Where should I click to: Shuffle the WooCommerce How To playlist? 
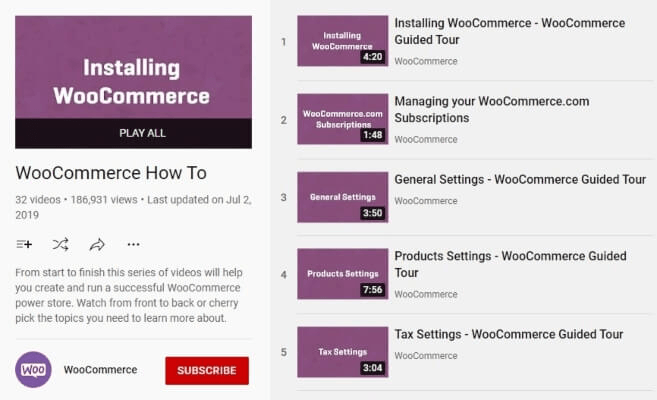[x=60, y=244]
